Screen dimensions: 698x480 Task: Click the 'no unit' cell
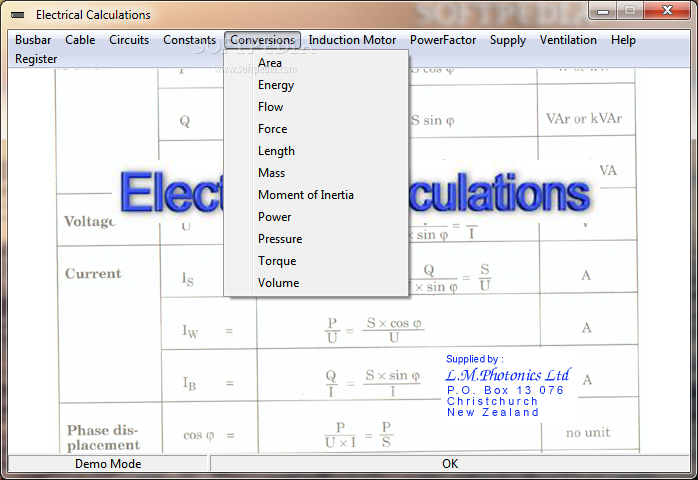coord(588,432)
